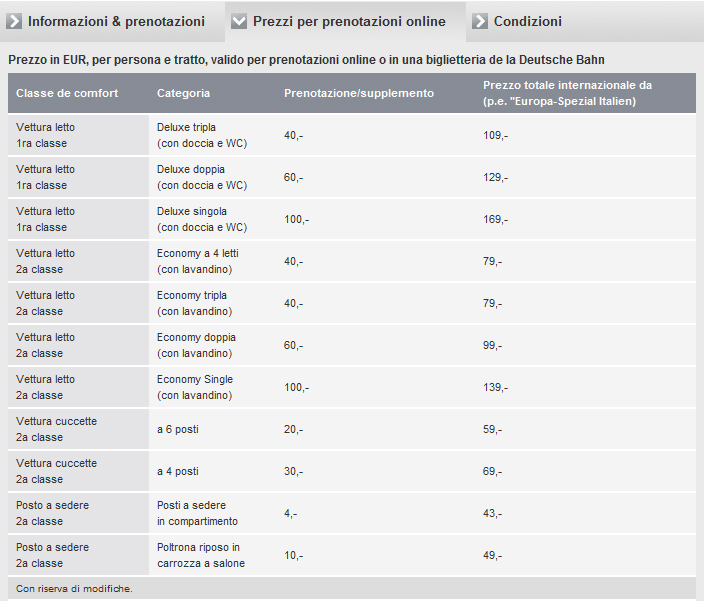The height and width of the screenshot is (601, 705).
Task: Click the Con riserva di modifiche footnote
Action: pyautogui.click(x=74, y=588)
